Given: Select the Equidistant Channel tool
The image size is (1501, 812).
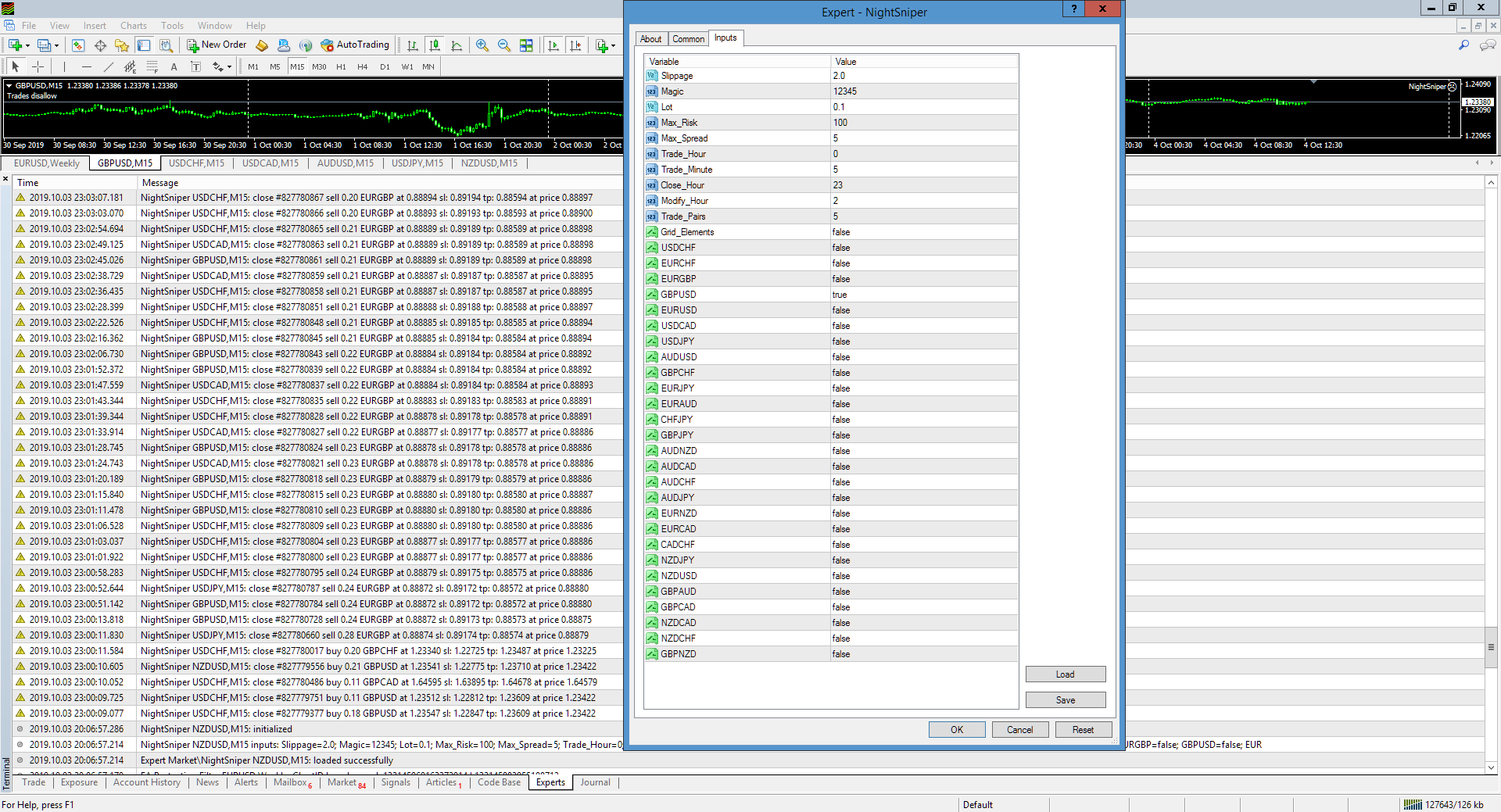Looking at the screenshot, I should click(x=130, y=66).
